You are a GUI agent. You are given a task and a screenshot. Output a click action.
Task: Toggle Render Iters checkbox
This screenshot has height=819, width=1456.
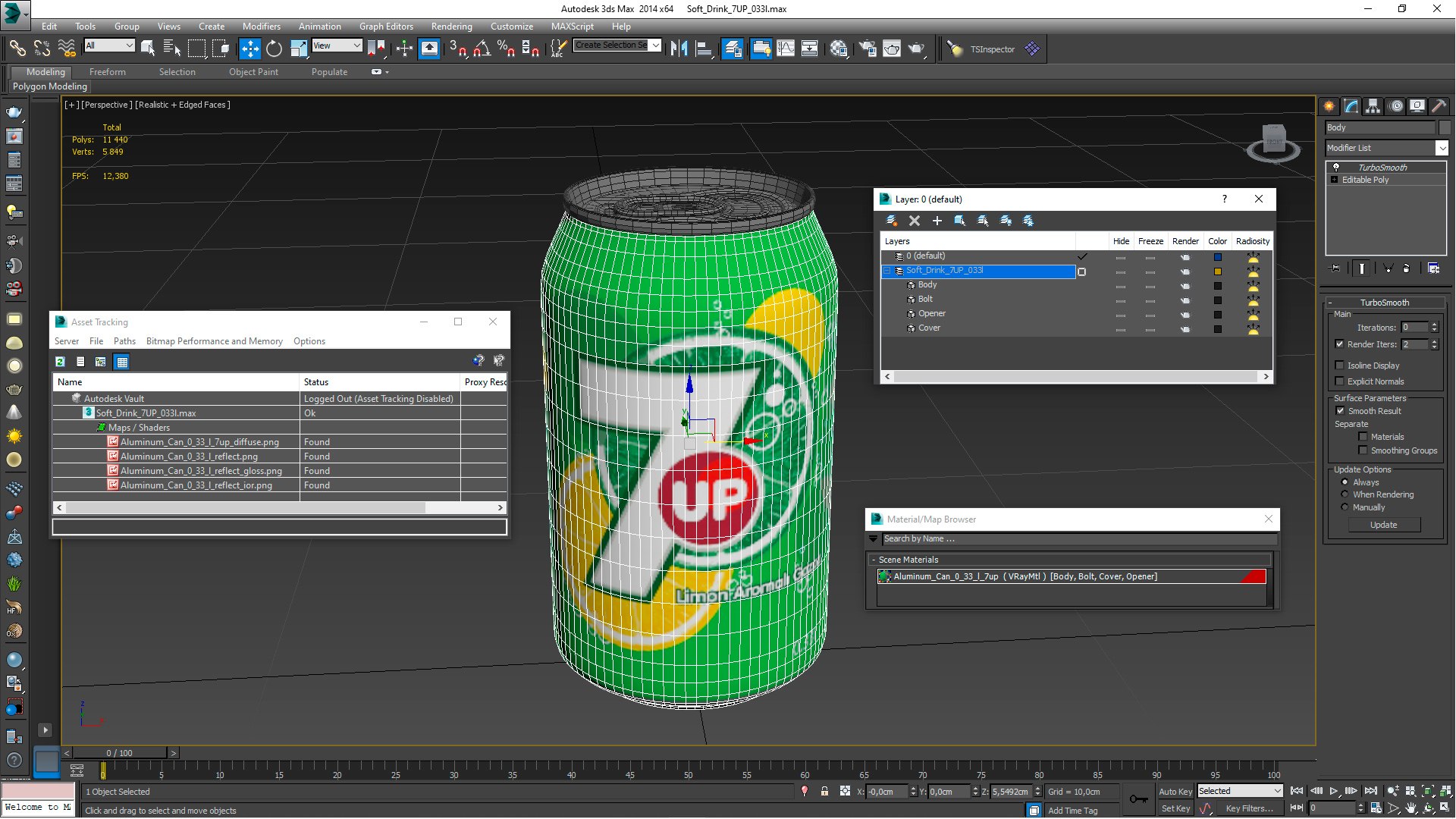coord(1340,344)
